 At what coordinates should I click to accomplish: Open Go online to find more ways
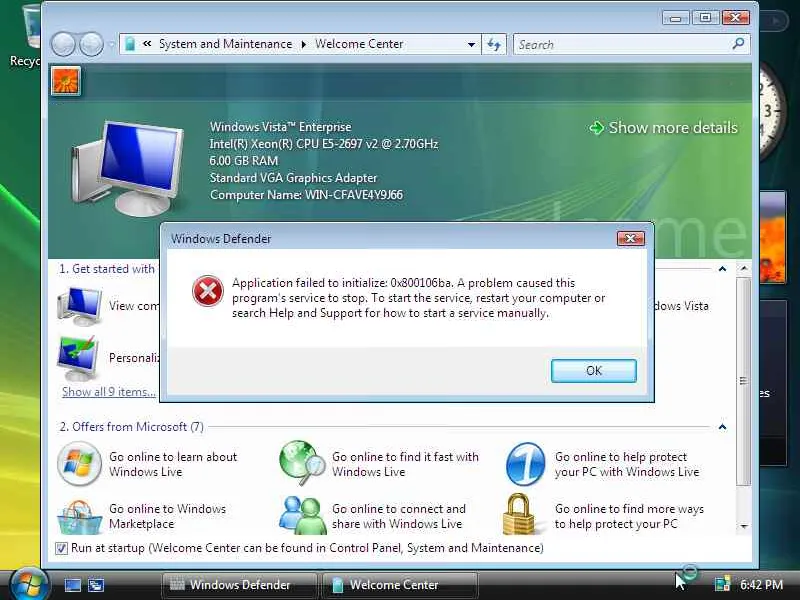tap(629, 516)
